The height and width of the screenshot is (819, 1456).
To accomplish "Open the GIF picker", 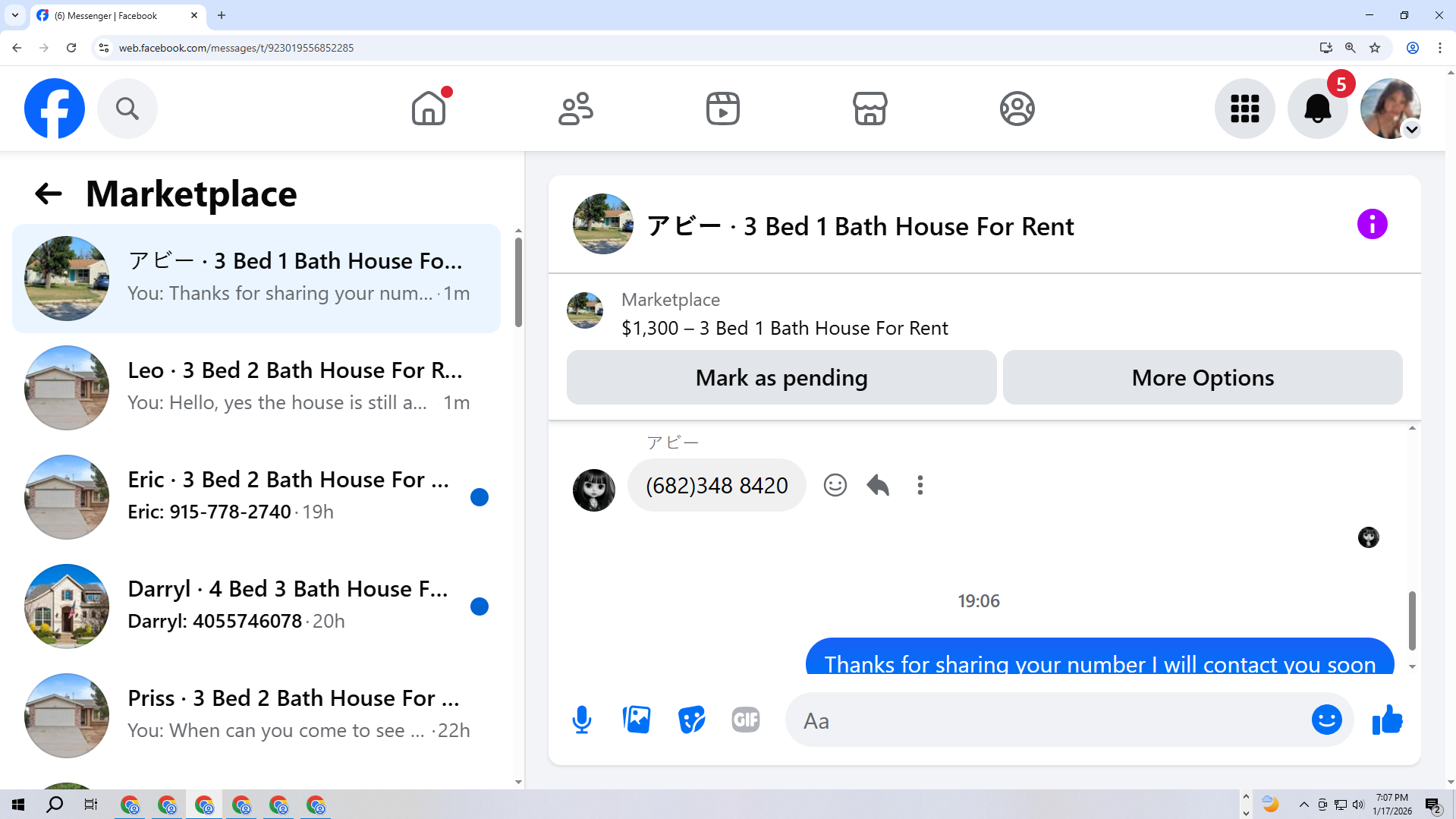I will [746, 720].
